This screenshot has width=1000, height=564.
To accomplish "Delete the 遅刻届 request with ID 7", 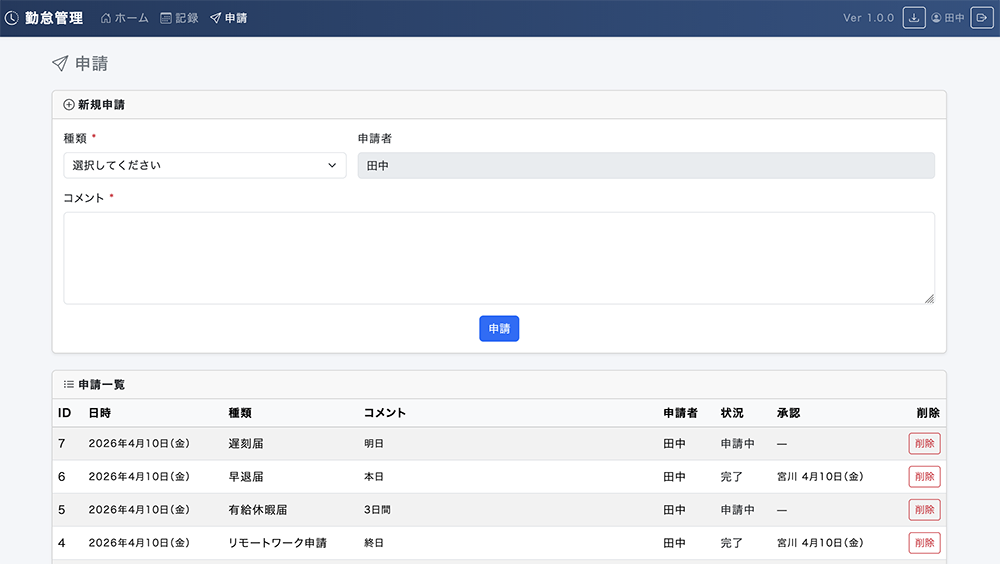I will click(924, 444).
